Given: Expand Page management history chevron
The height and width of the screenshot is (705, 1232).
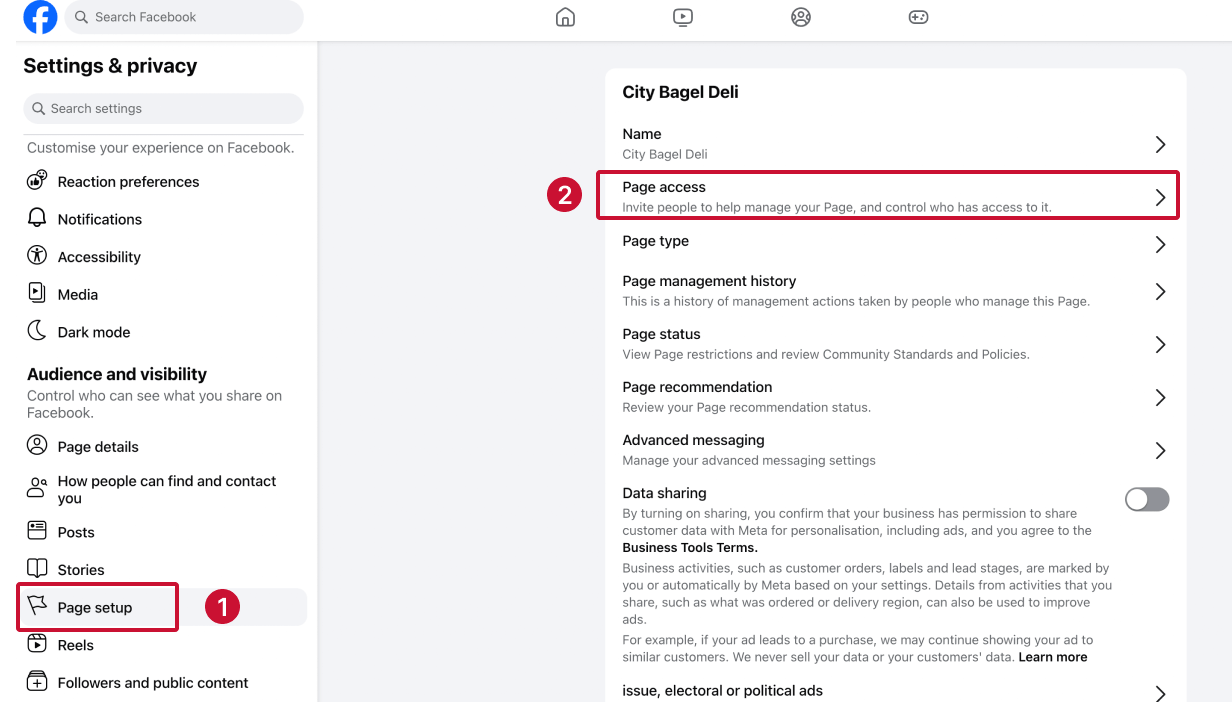Looking at the screenshot, I should (1160, 291).
